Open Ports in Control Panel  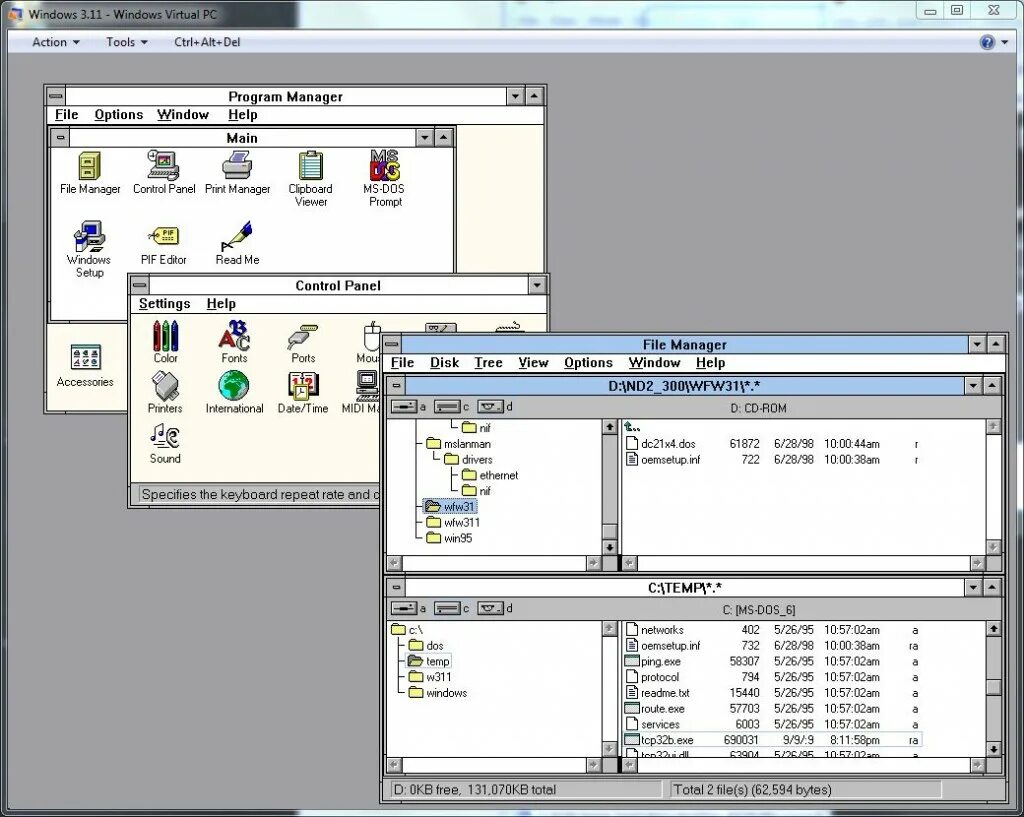pyautogui.click(x=303, y=344)
